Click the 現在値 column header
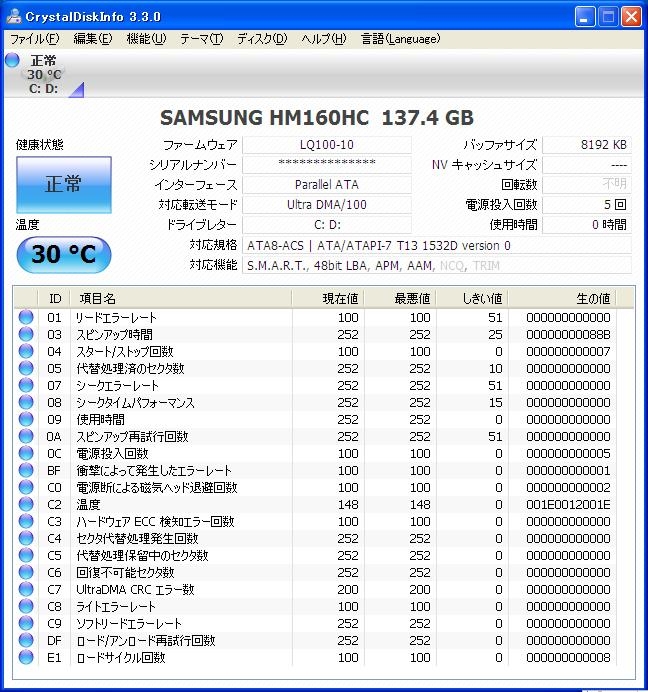This screenshot has width=648, height=692. point(328,299)
